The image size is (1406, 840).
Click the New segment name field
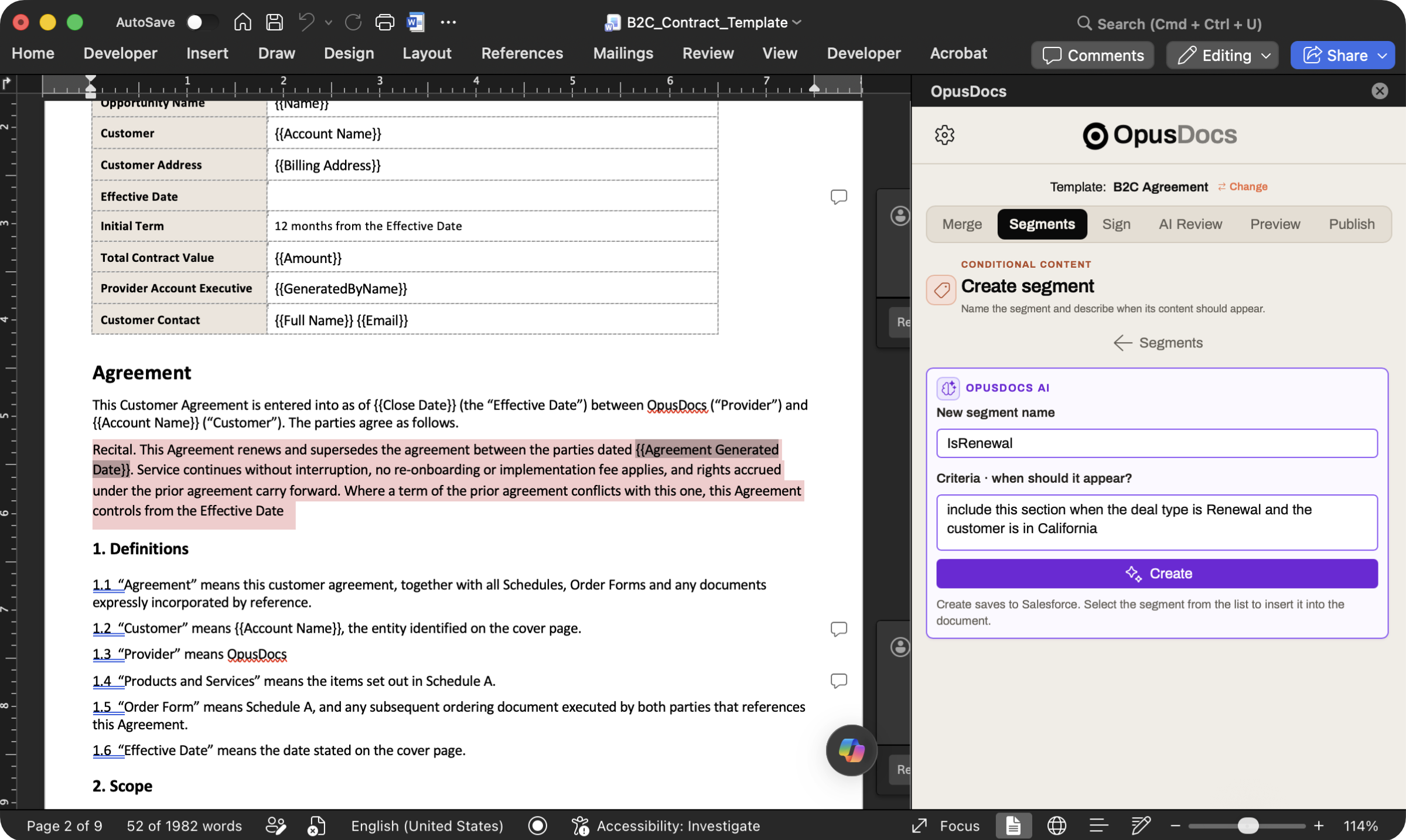[1156, 443]
